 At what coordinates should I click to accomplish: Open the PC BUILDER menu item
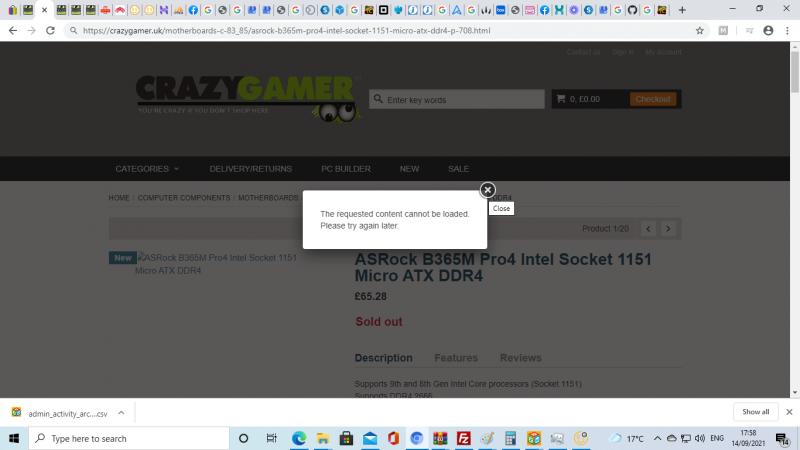pyautogui.click(x=346, y=169)
